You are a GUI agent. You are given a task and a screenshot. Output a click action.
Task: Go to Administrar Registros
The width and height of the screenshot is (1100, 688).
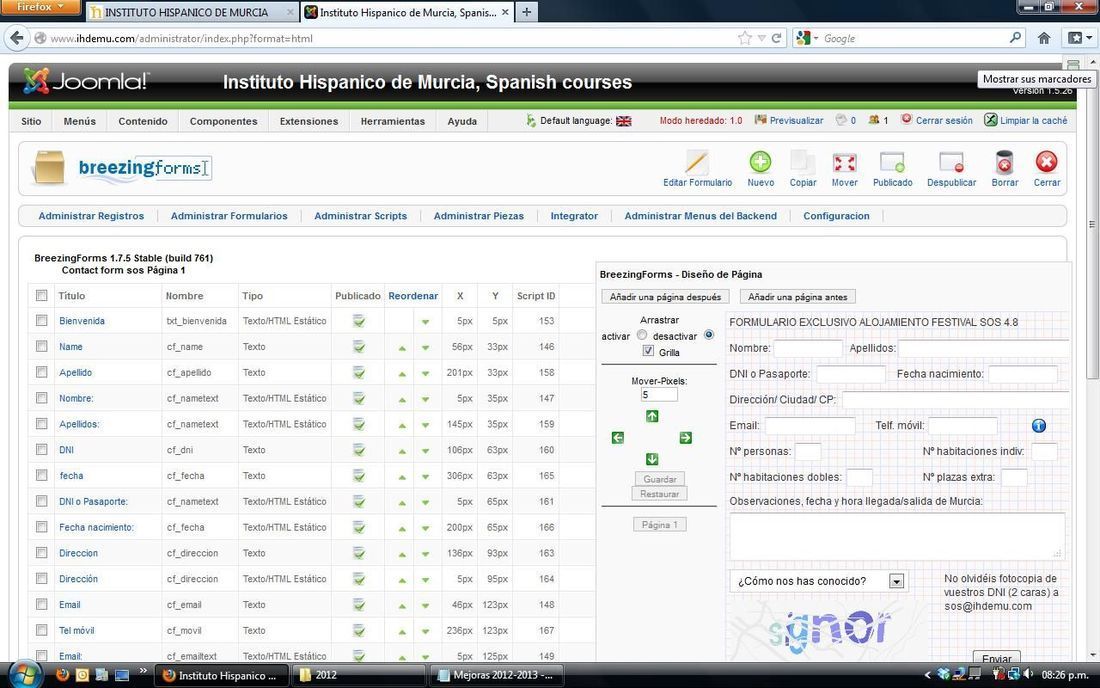[x=91, y=216]
